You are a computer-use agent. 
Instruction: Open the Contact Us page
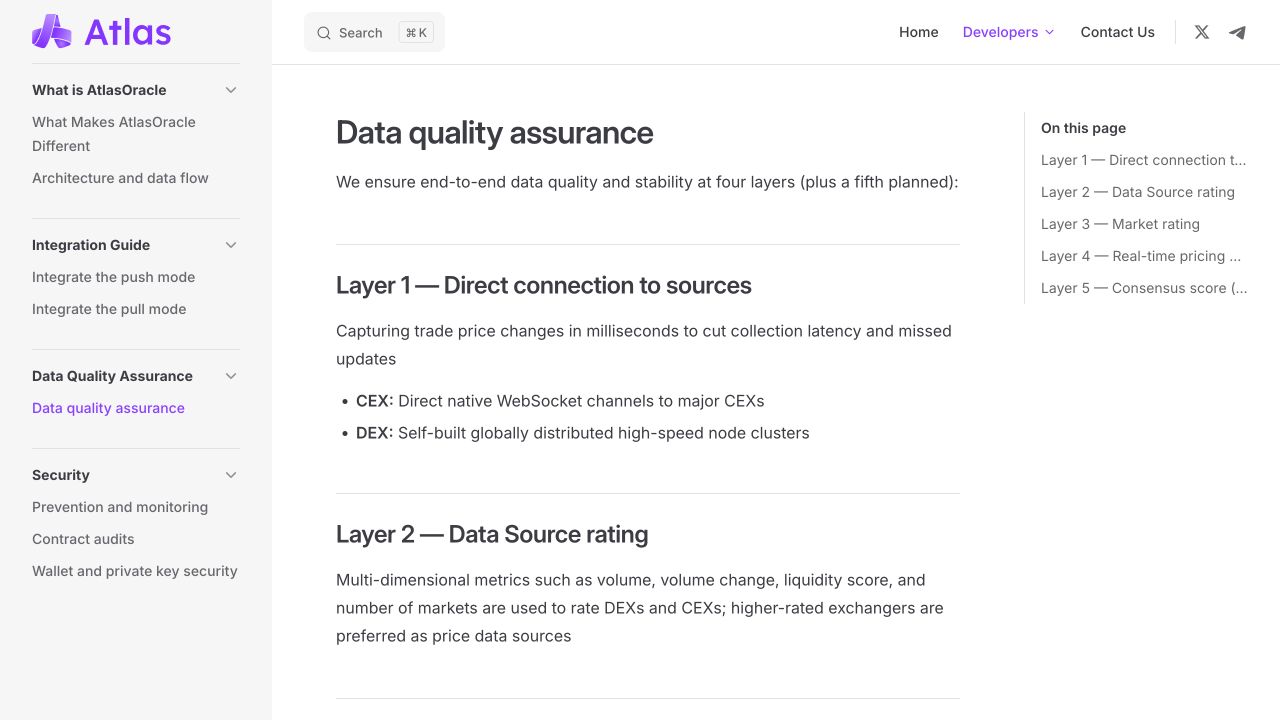(x=1117, y=32)
